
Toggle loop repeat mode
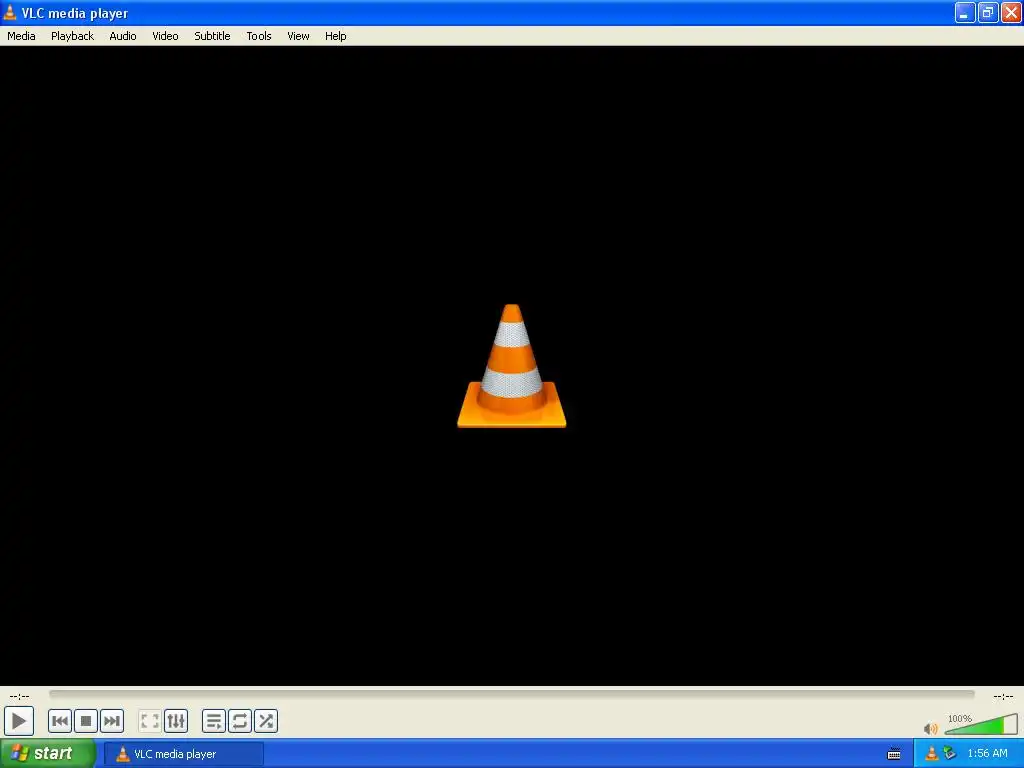coord(240,721)
